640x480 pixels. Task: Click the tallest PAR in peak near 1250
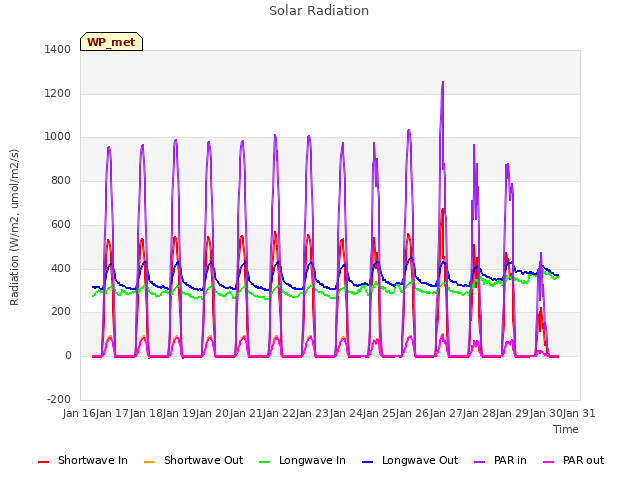click(x=442, y=83)
